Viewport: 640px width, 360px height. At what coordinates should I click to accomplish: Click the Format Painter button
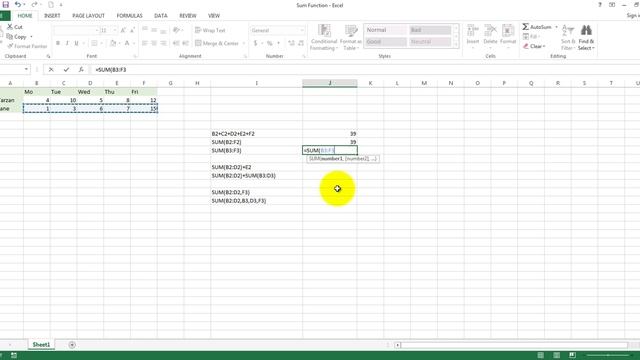[27, 46]
